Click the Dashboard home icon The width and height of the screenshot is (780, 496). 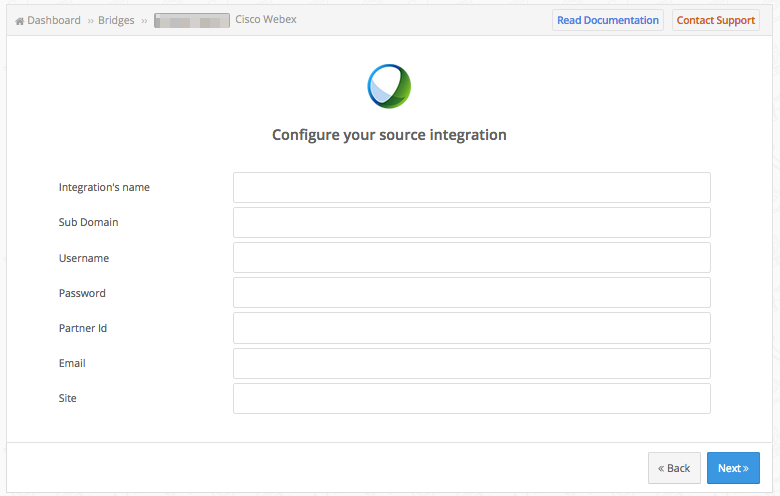19,21
